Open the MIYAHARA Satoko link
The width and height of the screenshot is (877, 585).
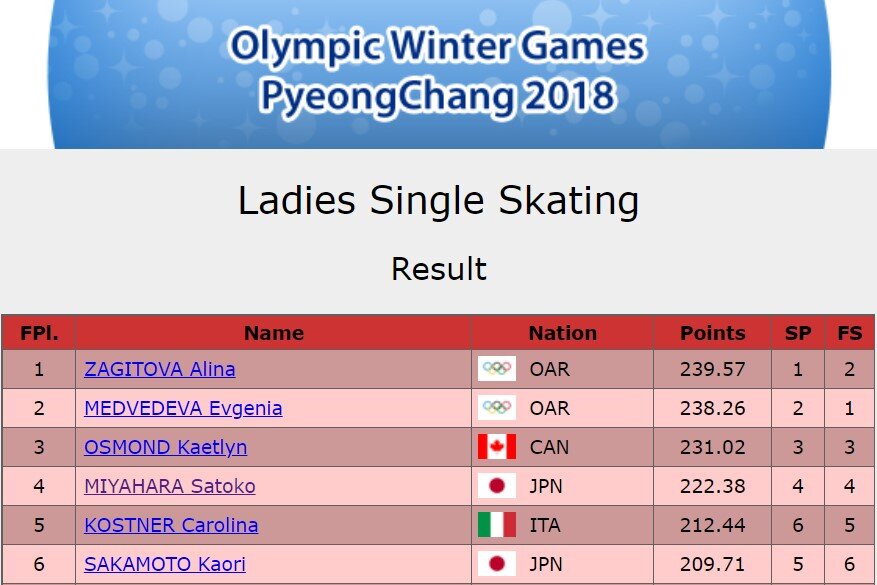(x=170, y=486)
